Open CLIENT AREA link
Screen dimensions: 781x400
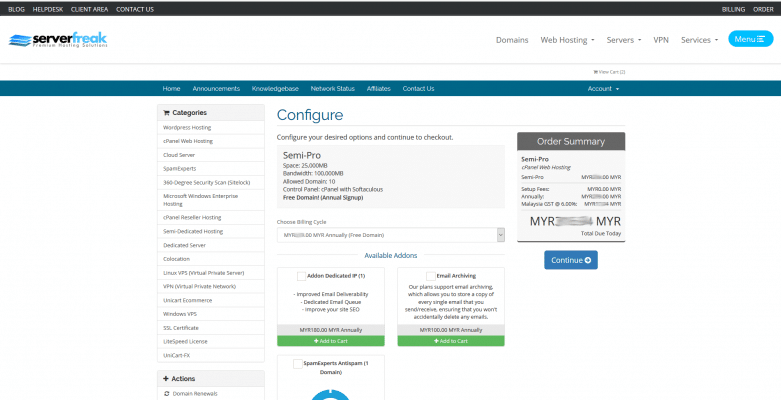[x=90, y=9]
